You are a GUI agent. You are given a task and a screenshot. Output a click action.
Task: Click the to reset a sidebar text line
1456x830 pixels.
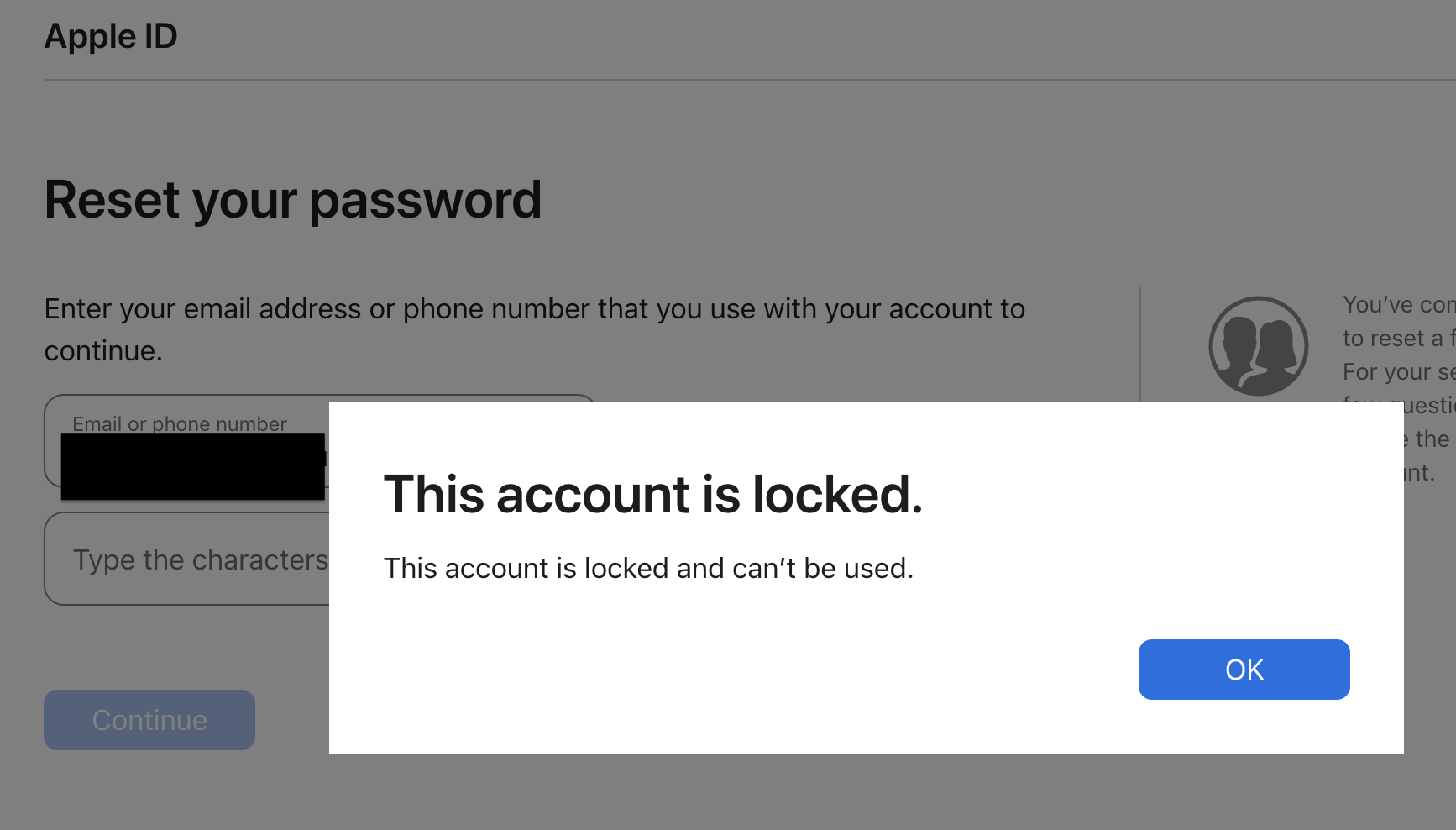click(x=1397, y=339)
